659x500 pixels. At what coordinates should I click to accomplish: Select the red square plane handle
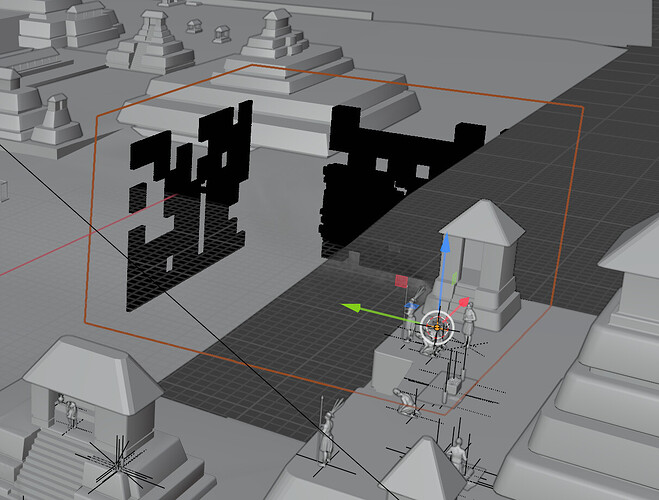point(402,281)
